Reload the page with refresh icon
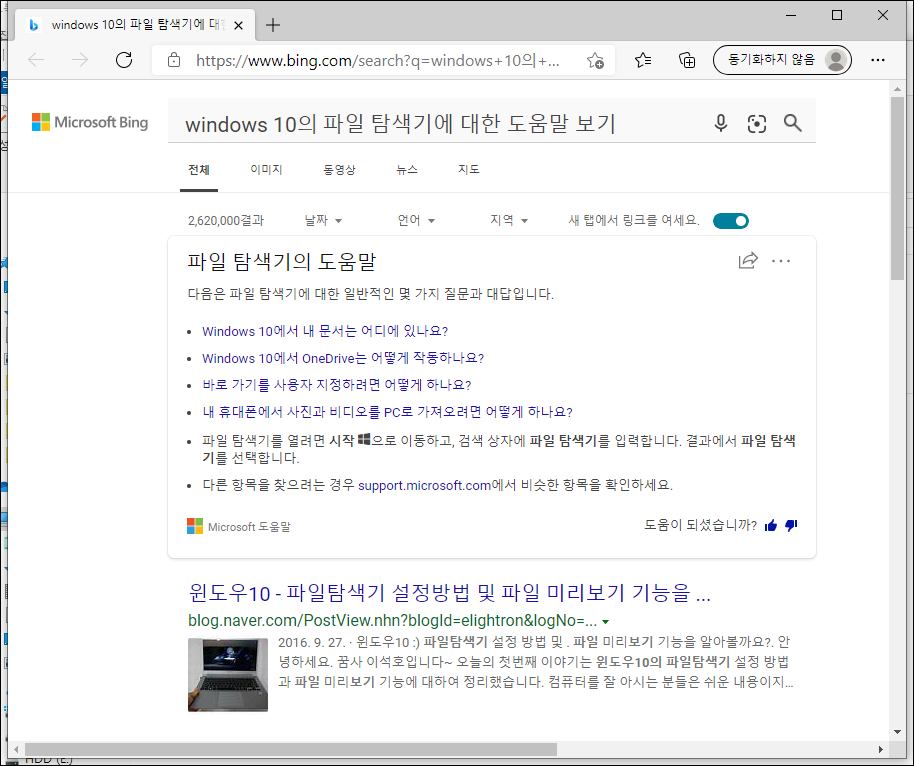The height and width of the screenshot is (766, 914). pos(124,59)
